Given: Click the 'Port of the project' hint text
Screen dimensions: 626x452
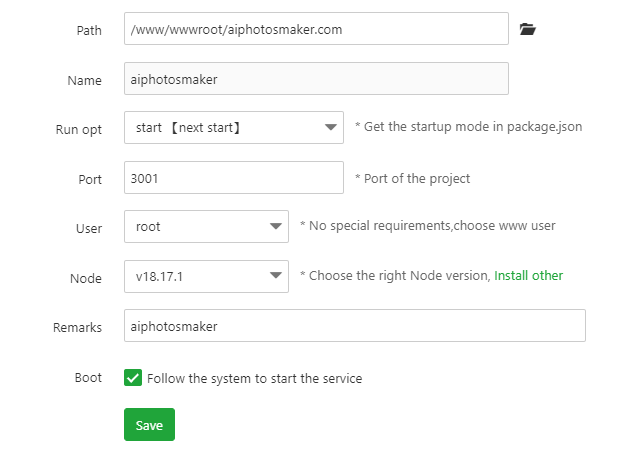Looking at the screenshot, I should [412, 179].
